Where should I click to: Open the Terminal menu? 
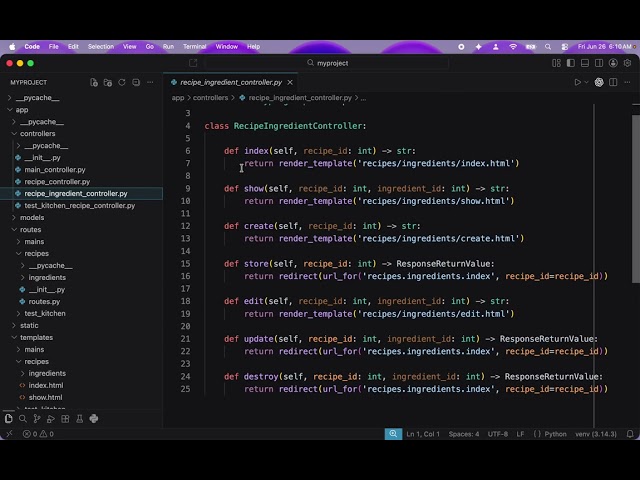(x=195, y=47)
